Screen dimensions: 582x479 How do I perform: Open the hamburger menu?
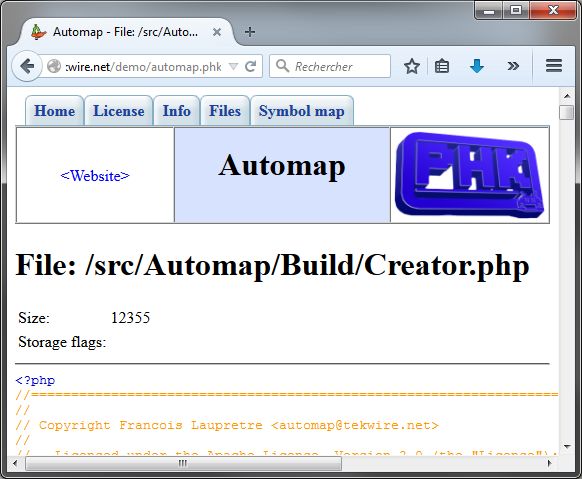click(x=553, y=66)
